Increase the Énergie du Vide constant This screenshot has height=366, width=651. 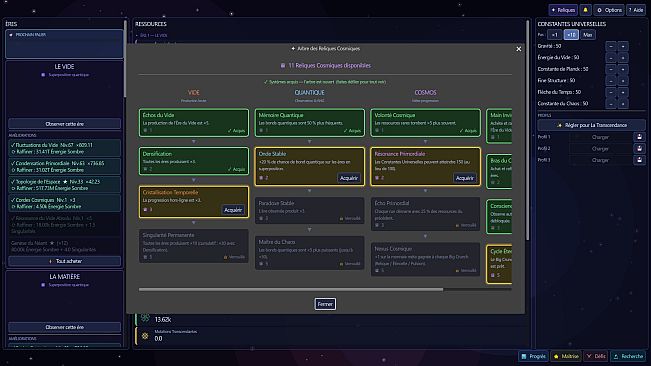coord(623,58)
